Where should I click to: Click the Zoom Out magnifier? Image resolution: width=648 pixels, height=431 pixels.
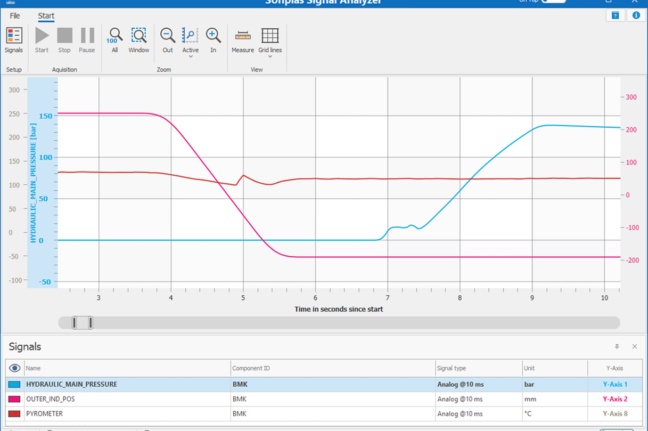pyautogui.click(x=167, y=36)
